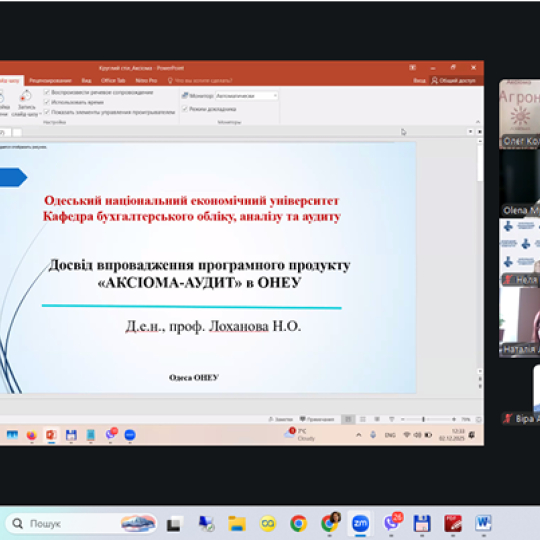Toggle the Режим докладчика checkbox

coord(185,109)
